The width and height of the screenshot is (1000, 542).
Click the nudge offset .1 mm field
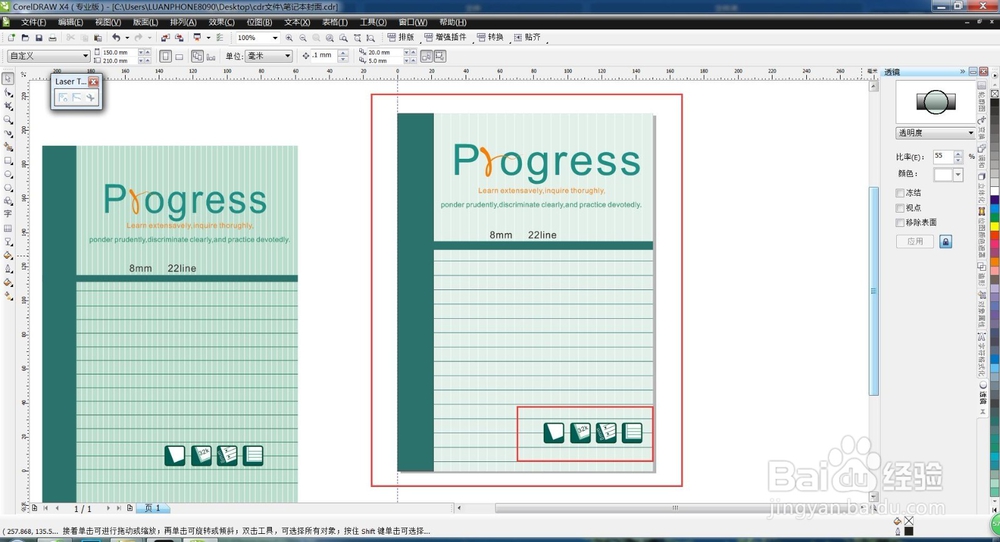(x=324, y=56)
